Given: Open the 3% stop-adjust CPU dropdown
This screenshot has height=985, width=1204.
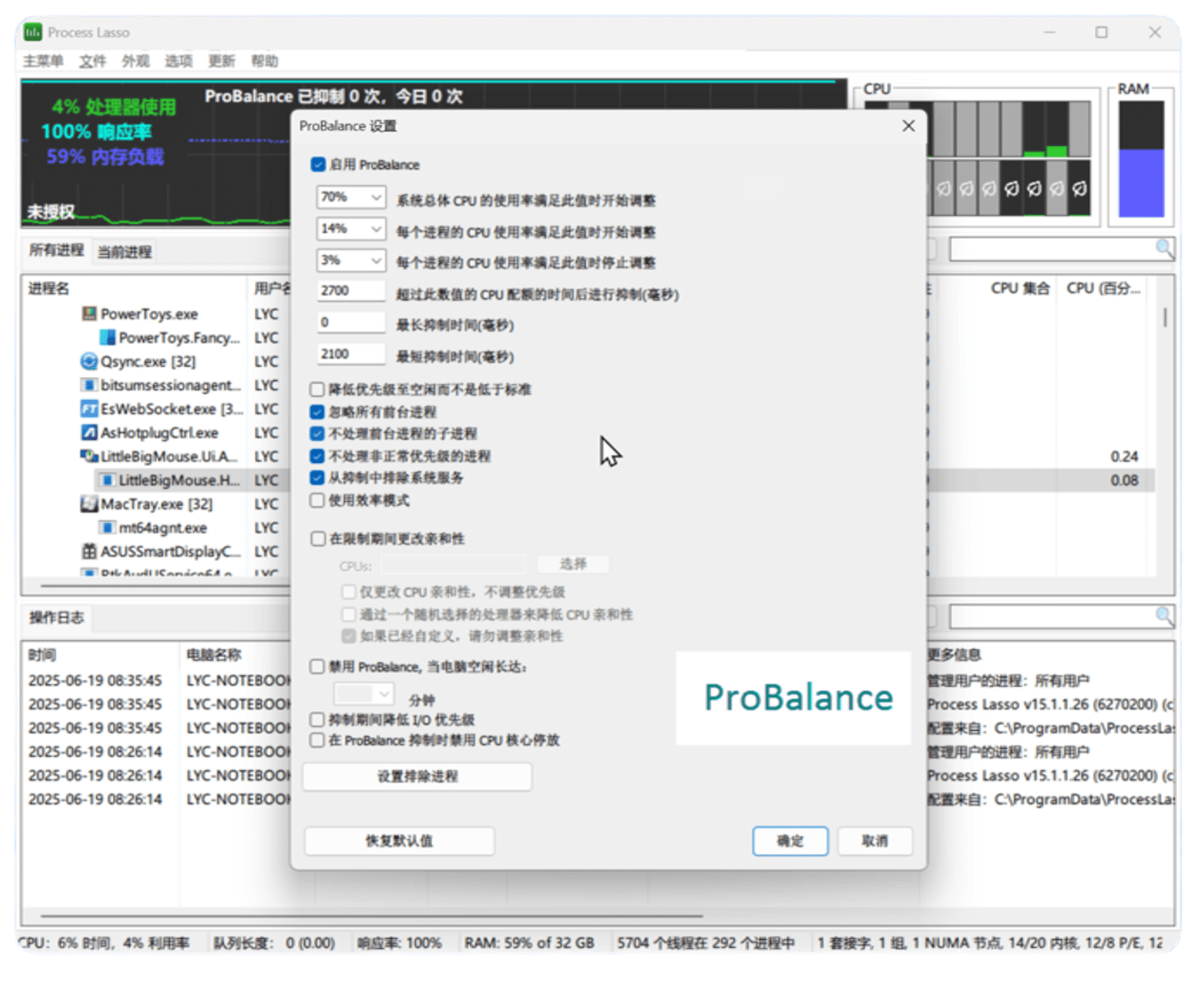Looking at the screenshot, I should pyautogui.click(x=351, y=260).
